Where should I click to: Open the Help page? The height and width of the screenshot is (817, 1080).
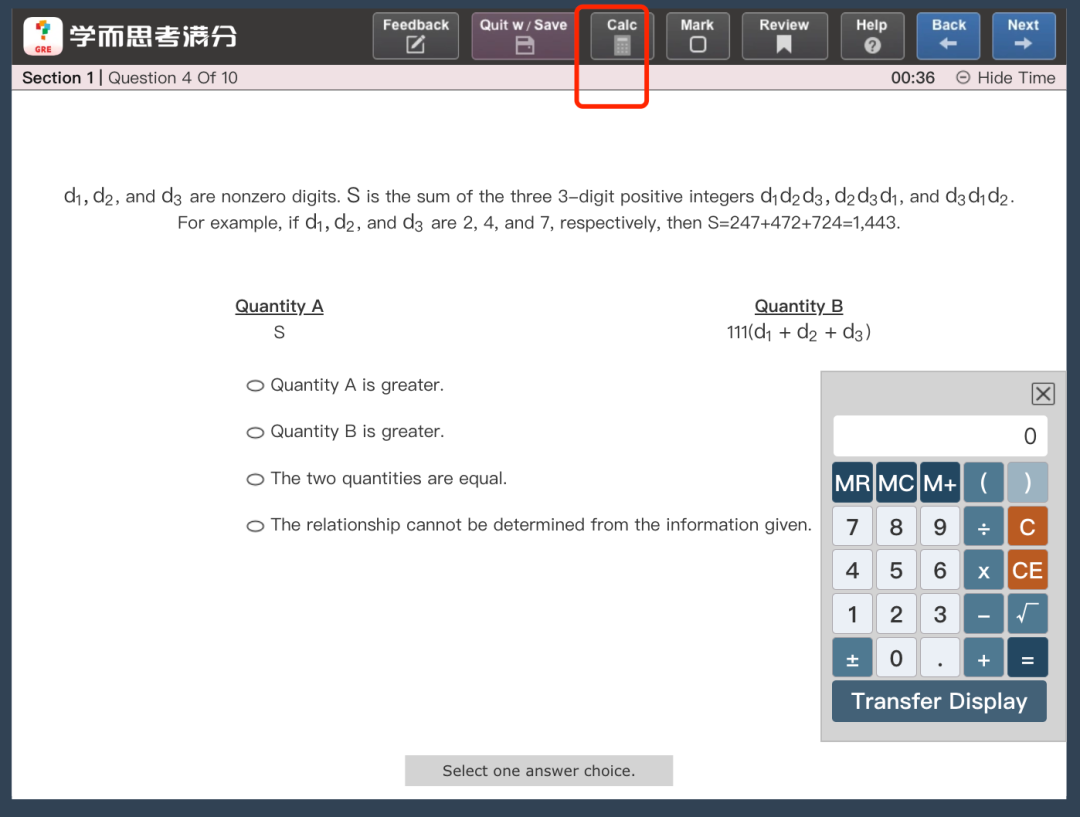click(x=871, y=36)
